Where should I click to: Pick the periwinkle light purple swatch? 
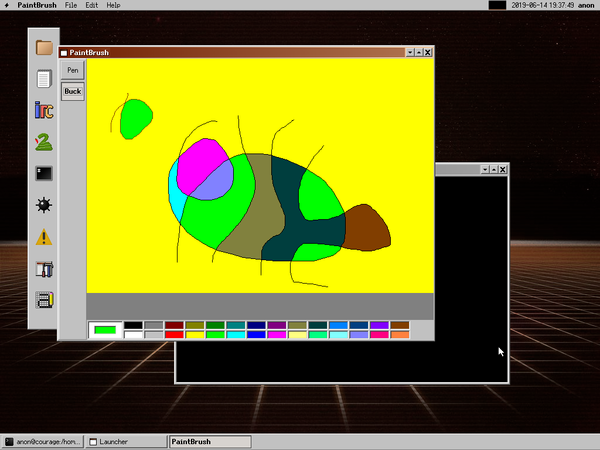tap(359, 335)
